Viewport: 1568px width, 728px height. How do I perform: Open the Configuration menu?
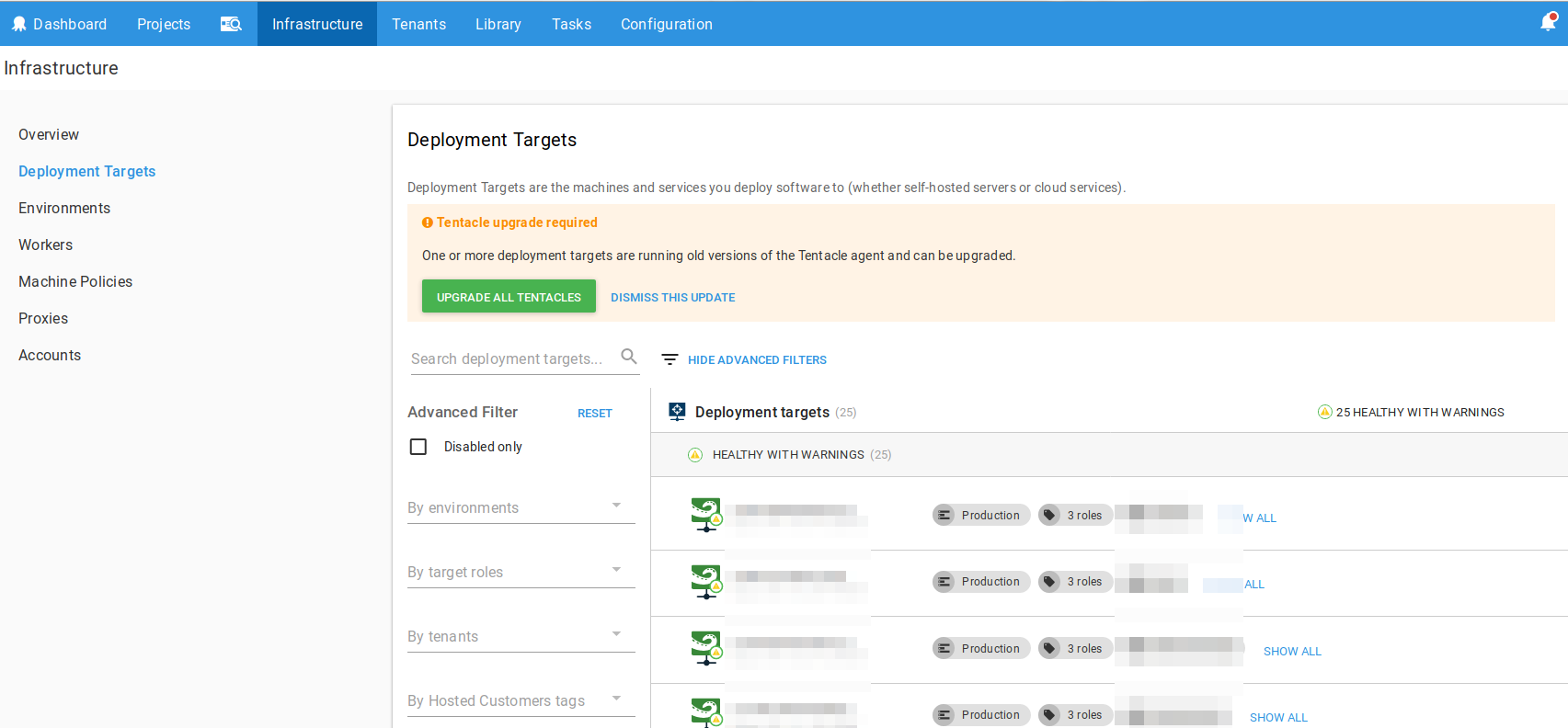[x=667, y=24]
